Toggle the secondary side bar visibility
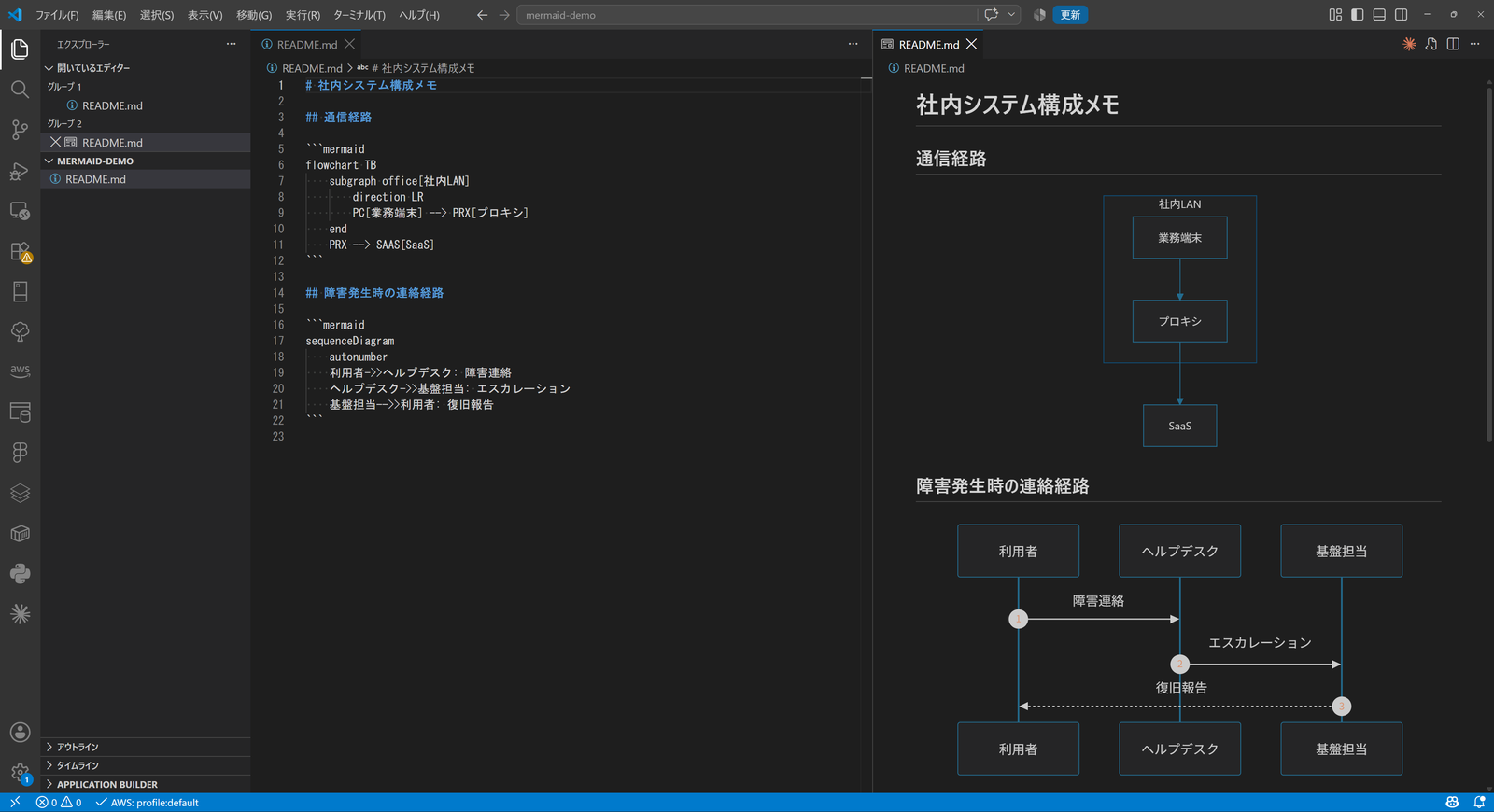This screenshot has height=812, width=1494. 1402,15
